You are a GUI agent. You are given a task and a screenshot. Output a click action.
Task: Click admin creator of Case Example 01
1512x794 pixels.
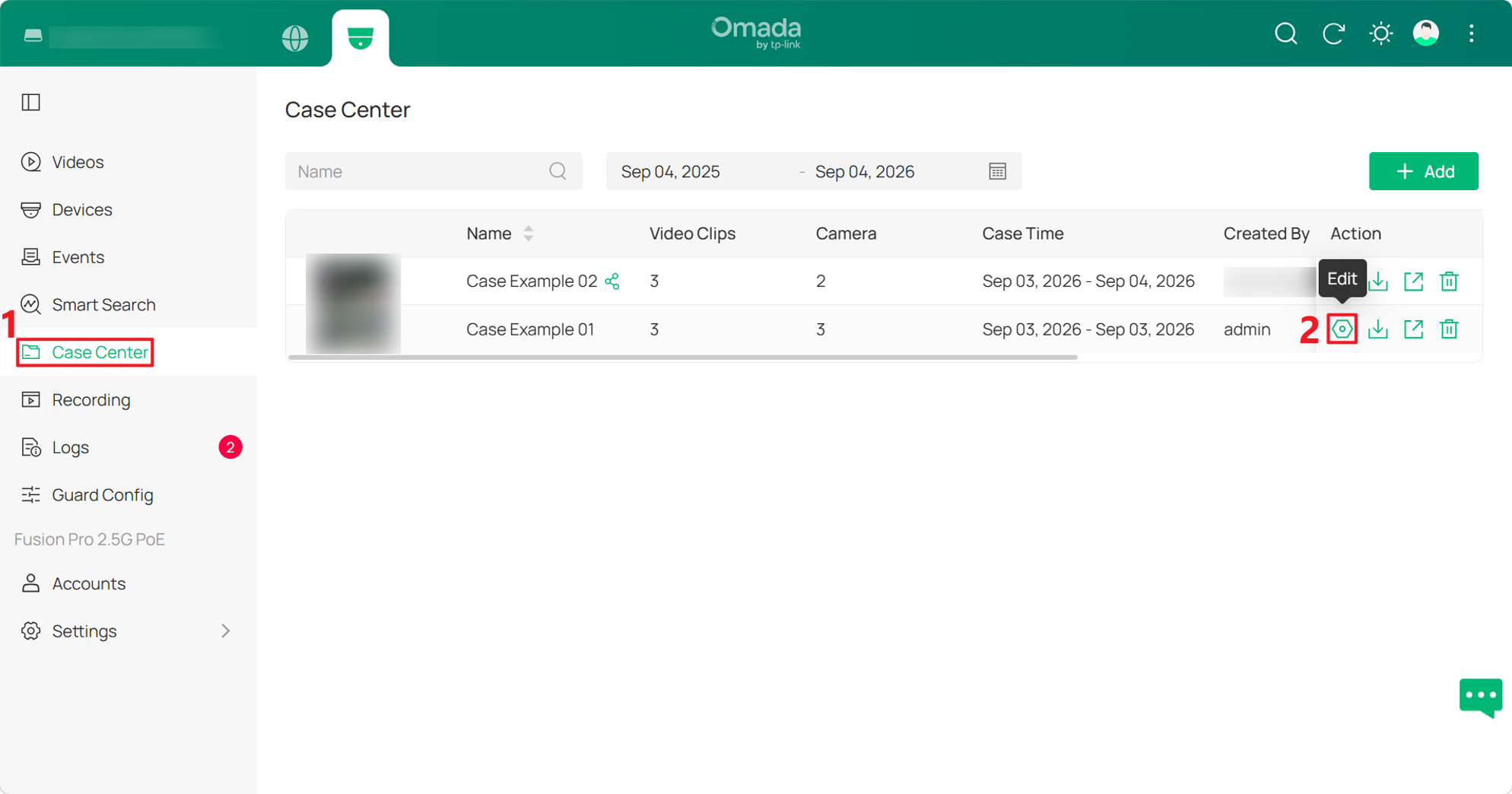pyautogui.click(x=1247, y=329)
